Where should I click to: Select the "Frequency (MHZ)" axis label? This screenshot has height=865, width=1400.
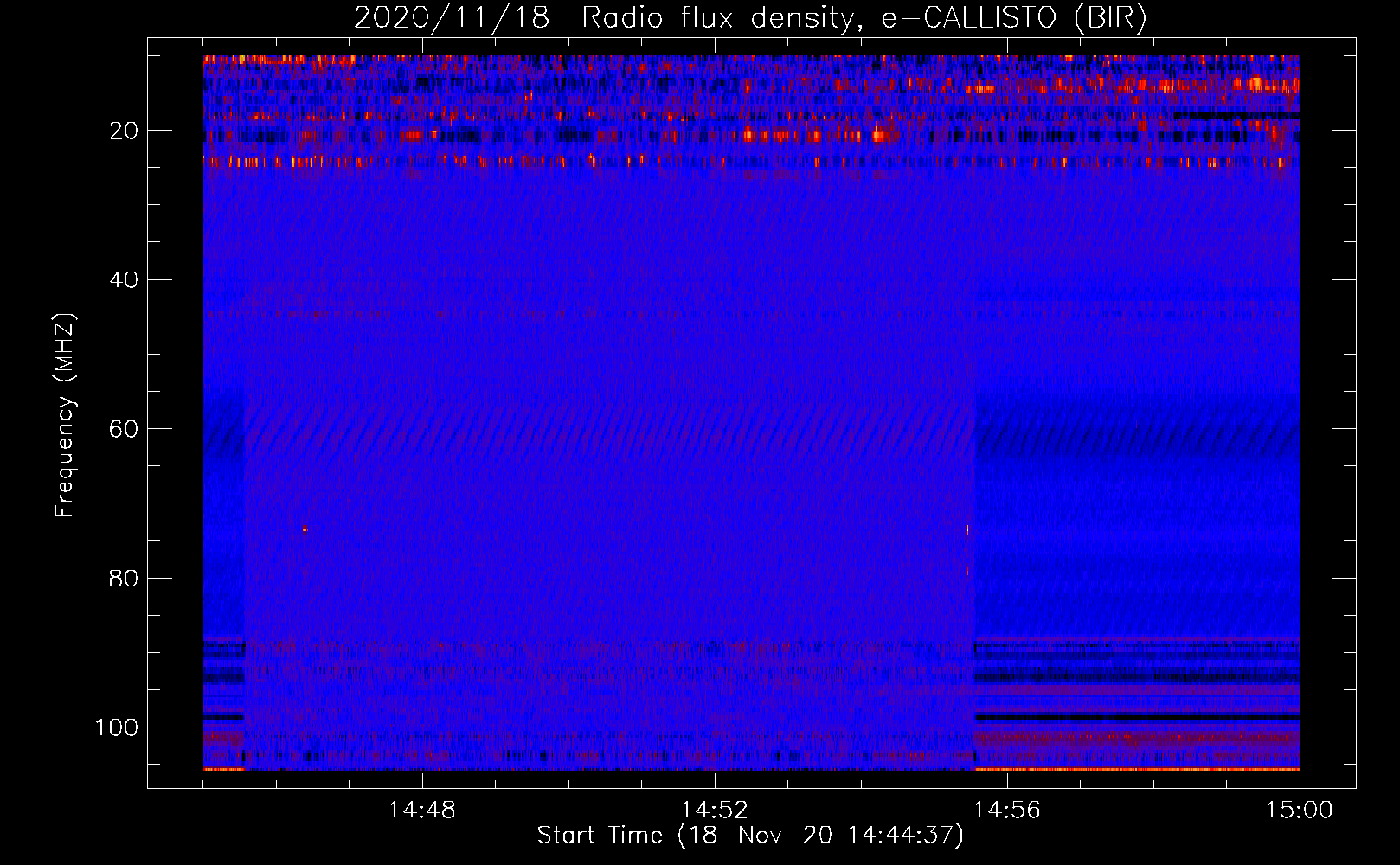[65, 414]
